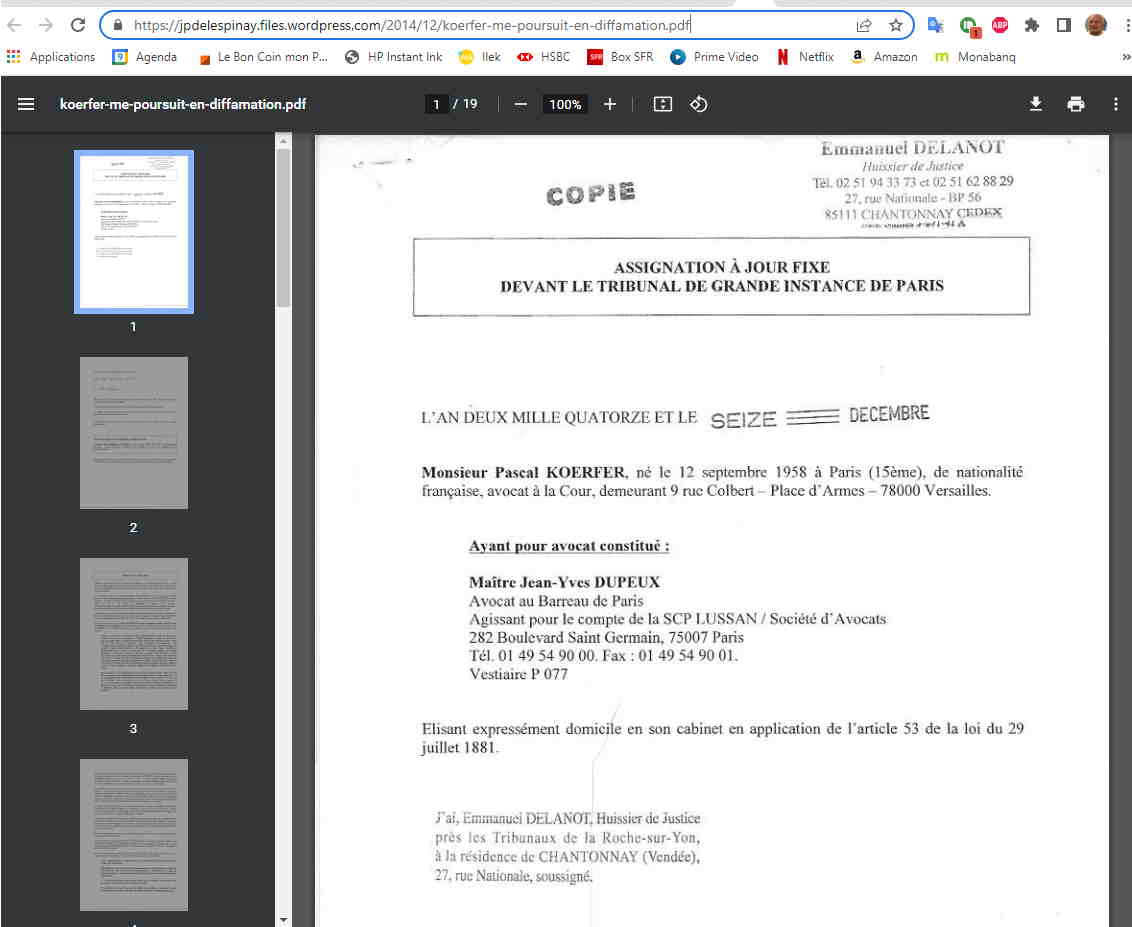Open the browser extensions puzzle icon
The width and height of the screenshot is (1132, 927).
click(1032, 25)
